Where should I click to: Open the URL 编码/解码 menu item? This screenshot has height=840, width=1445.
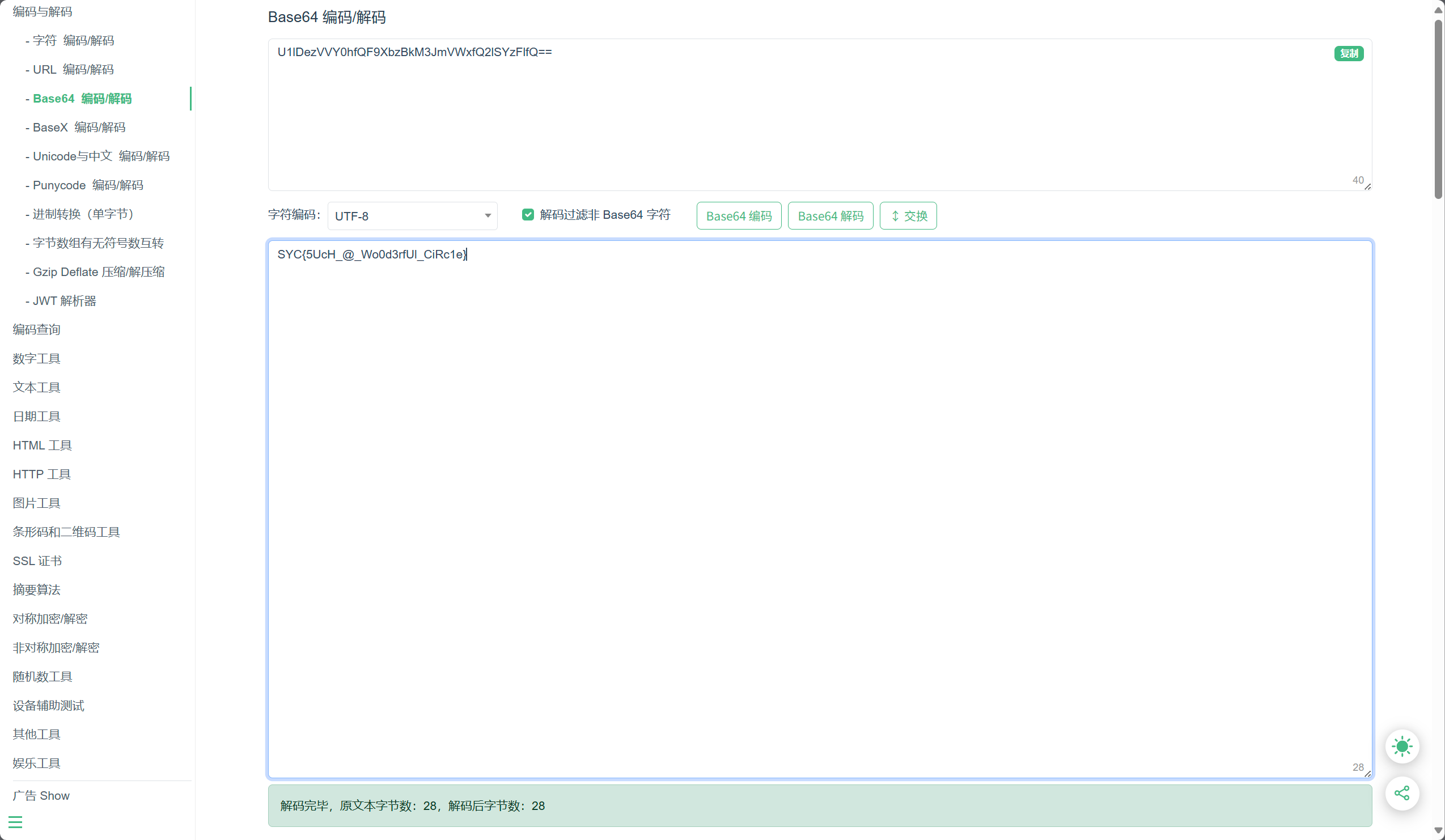73,69
